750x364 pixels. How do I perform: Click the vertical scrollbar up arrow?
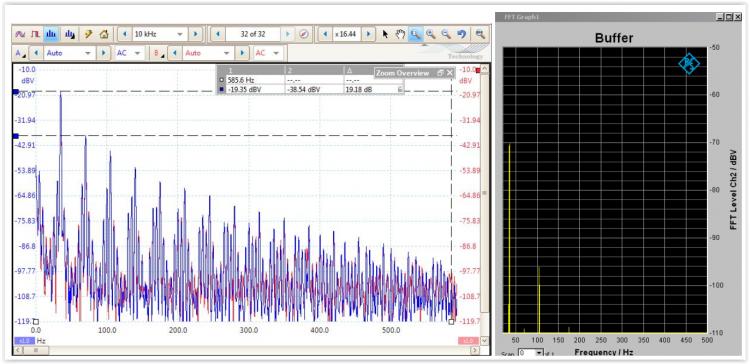tap(485, 69)
